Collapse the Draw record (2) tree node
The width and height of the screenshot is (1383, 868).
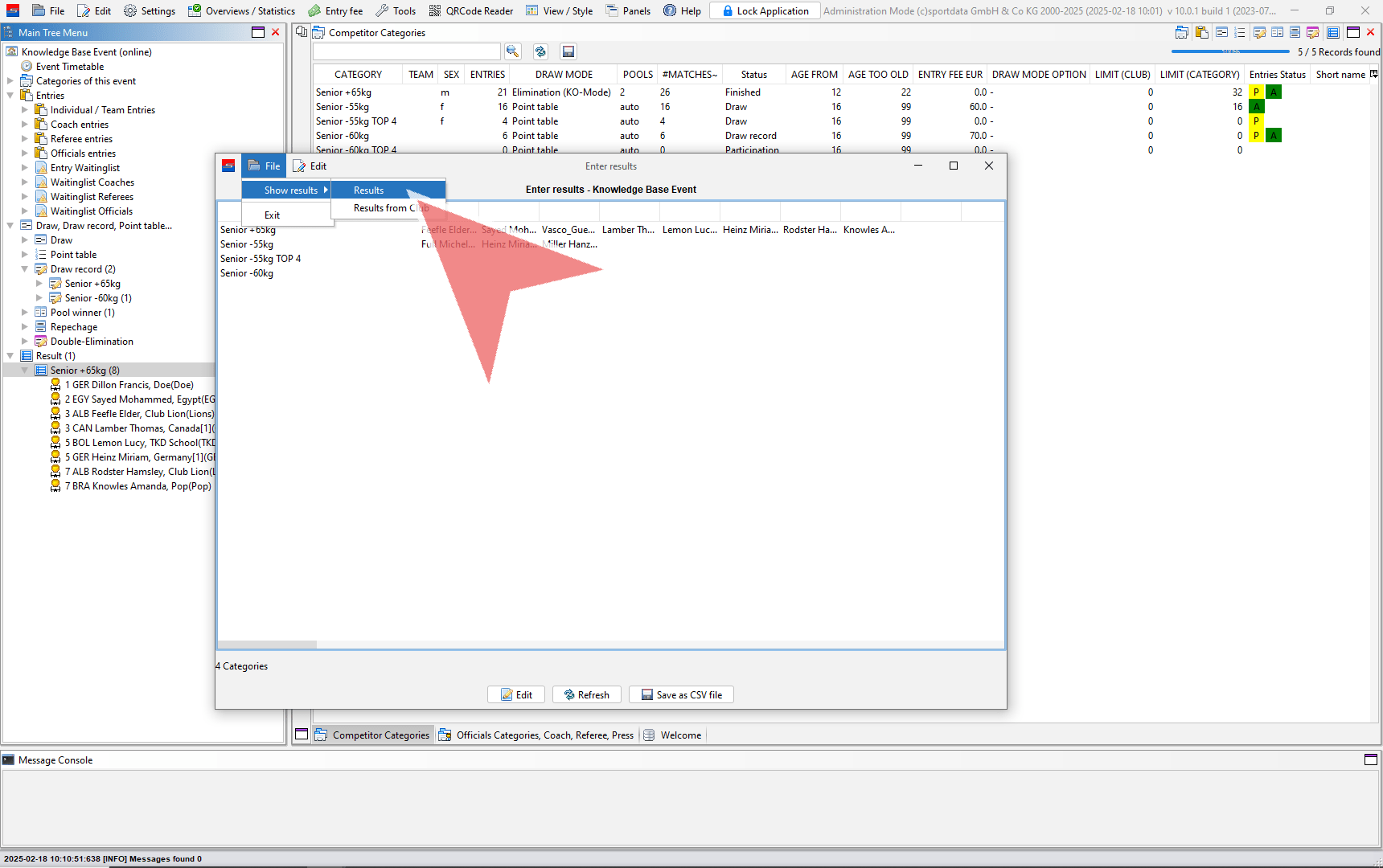(x=25, y=269)
